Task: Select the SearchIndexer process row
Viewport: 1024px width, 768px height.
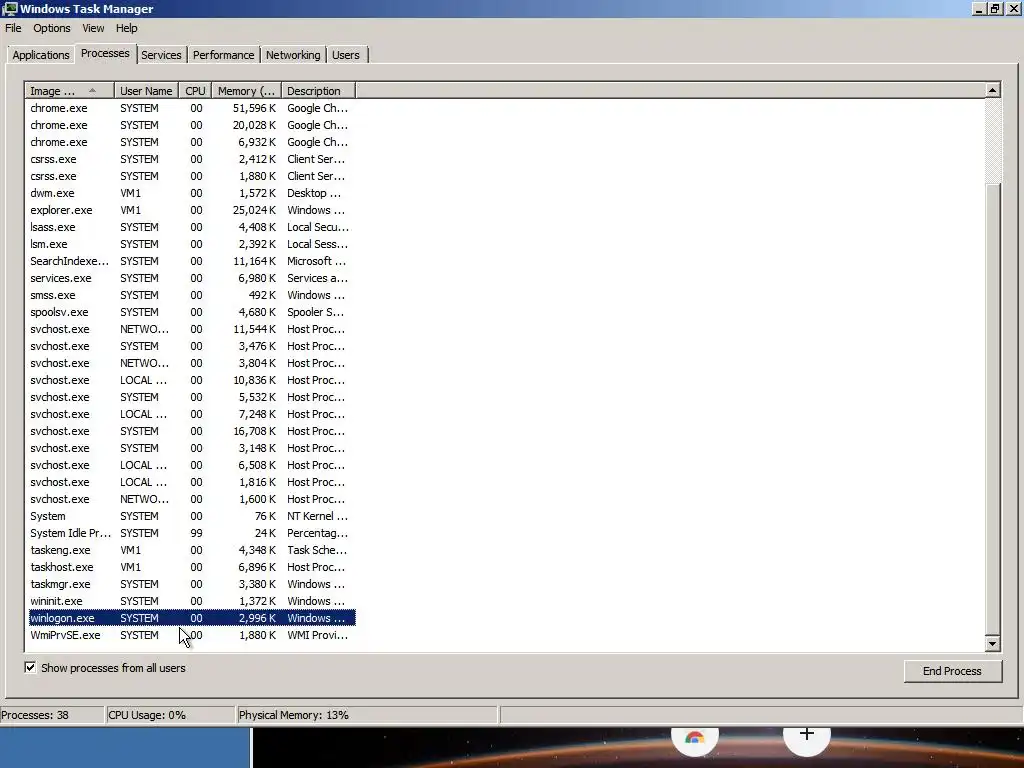Action: click(x=192, y=261)
